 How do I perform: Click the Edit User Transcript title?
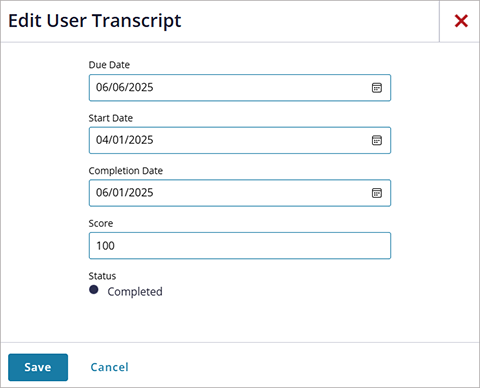pyautogui.click(x=95, y=21)
